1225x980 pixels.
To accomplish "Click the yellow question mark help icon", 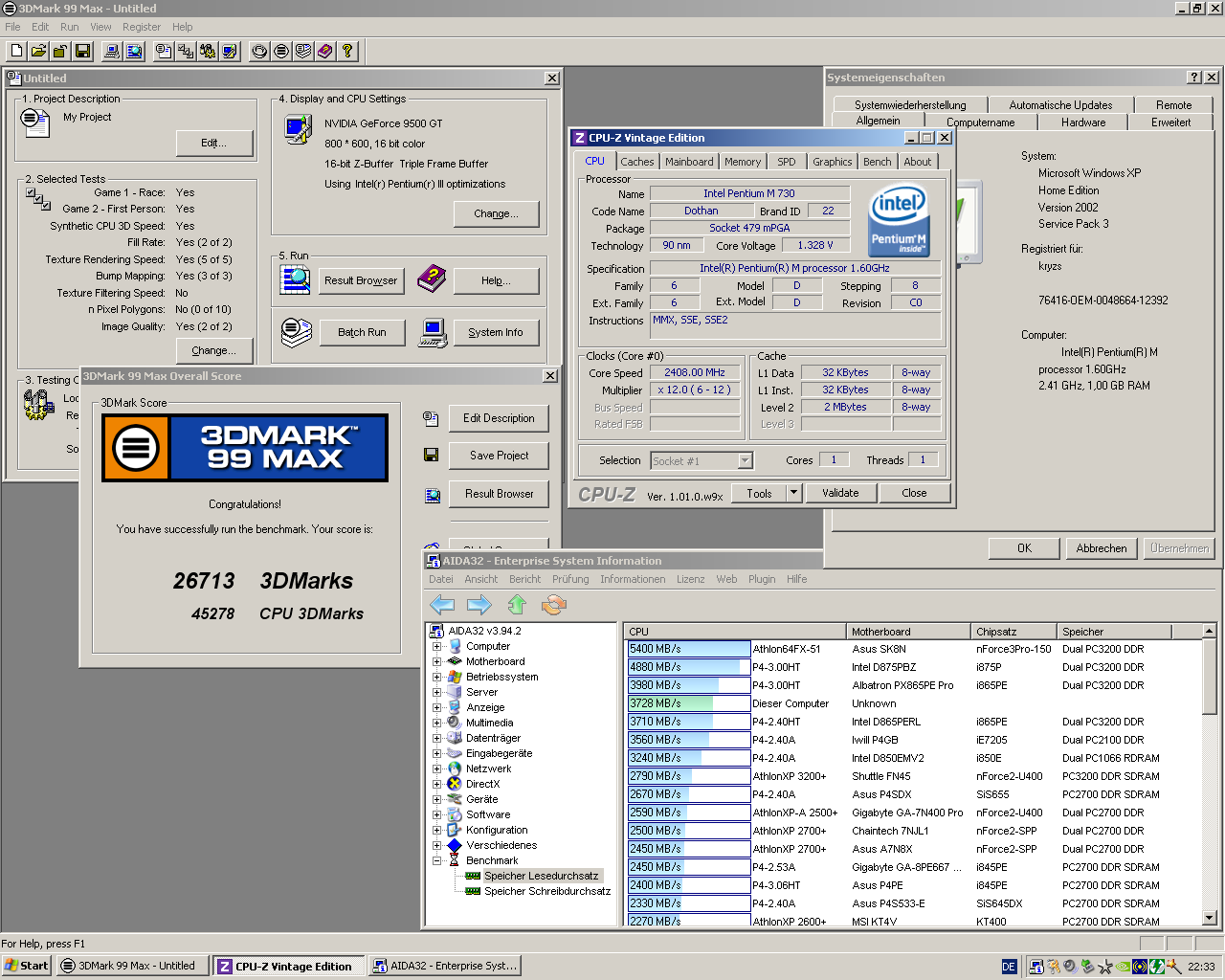I will pyautogui.click(x=347, y=51).
